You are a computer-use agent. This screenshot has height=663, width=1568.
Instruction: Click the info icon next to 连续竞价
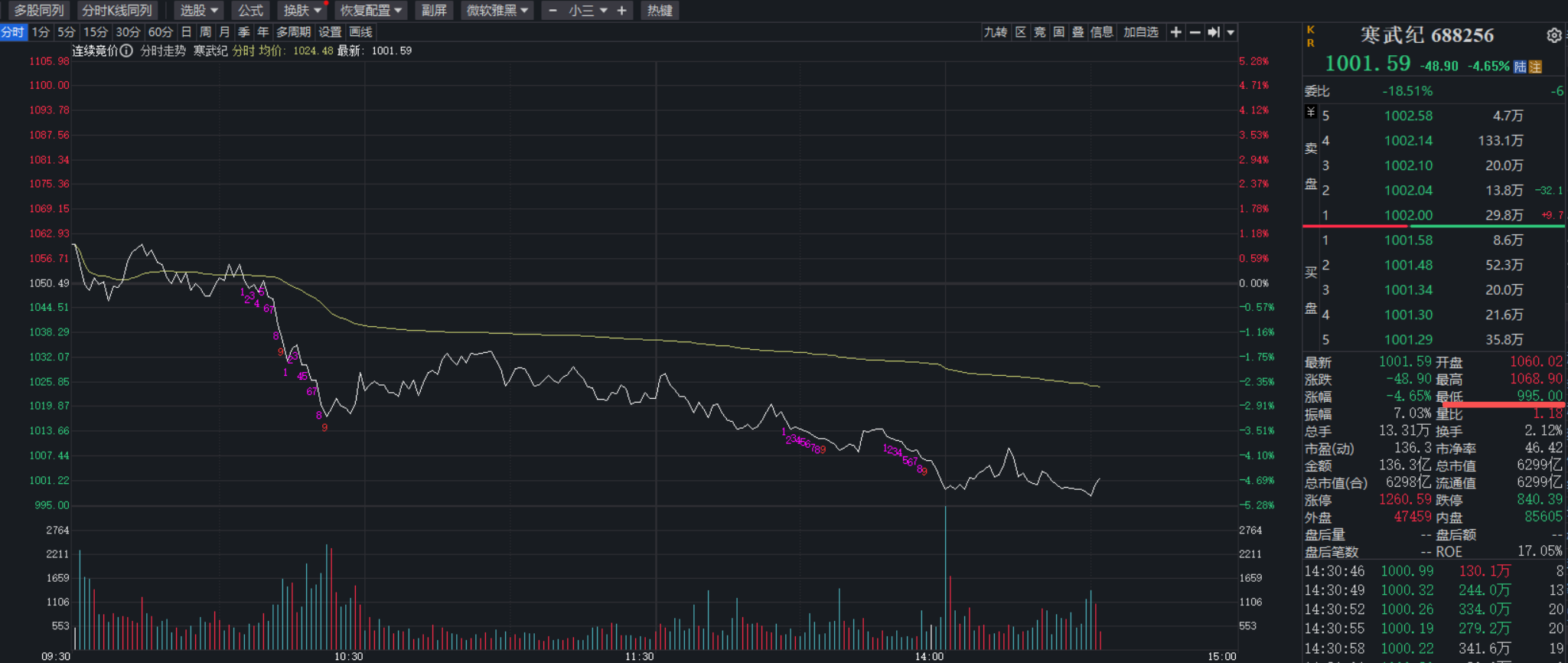tap(126, 51)
